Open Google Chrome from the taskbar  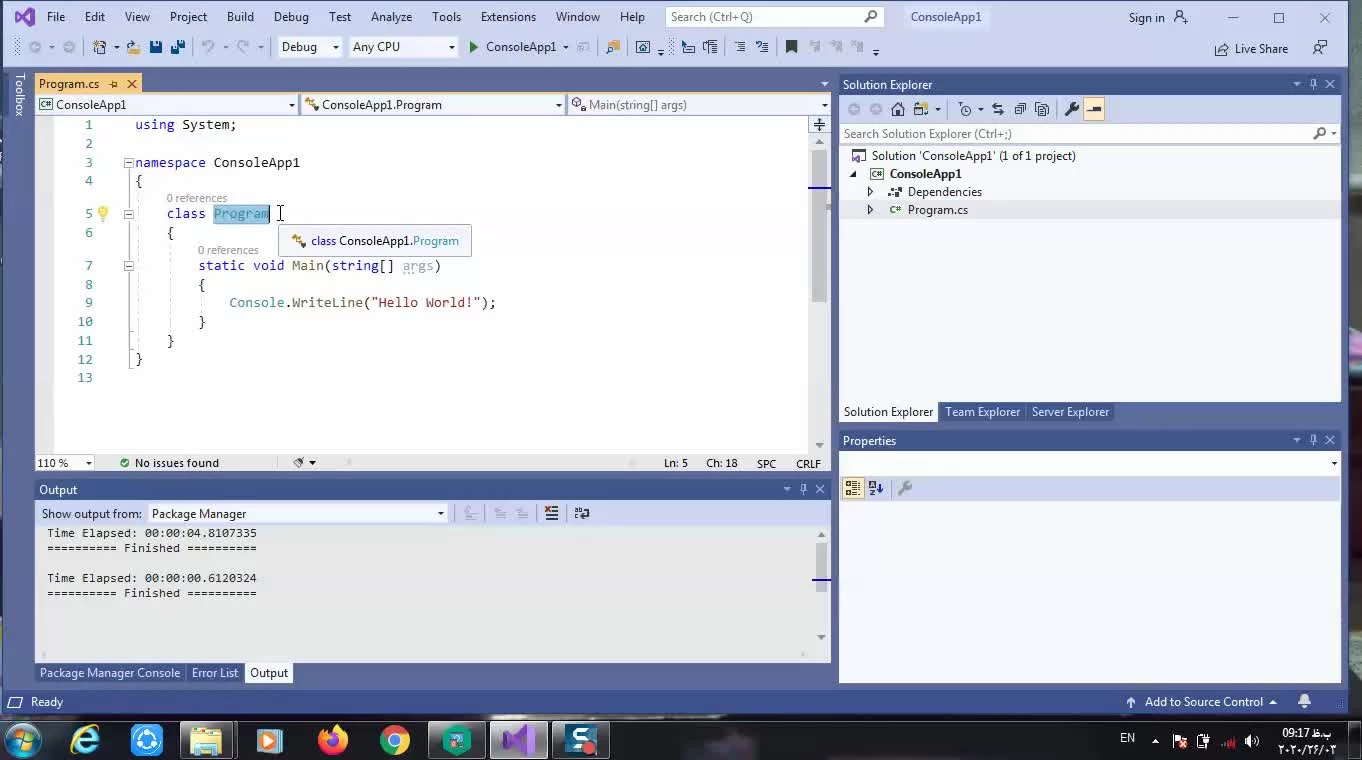click(395, 740)
